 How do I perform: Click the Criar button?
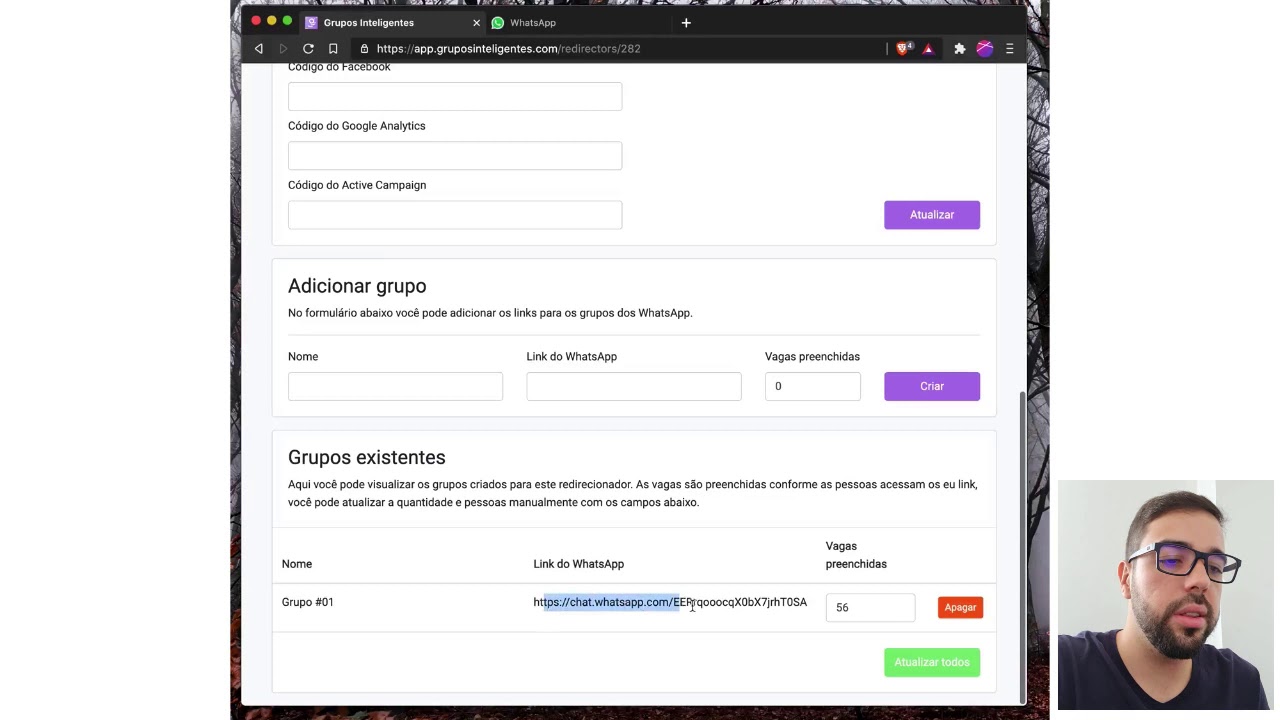932,386
